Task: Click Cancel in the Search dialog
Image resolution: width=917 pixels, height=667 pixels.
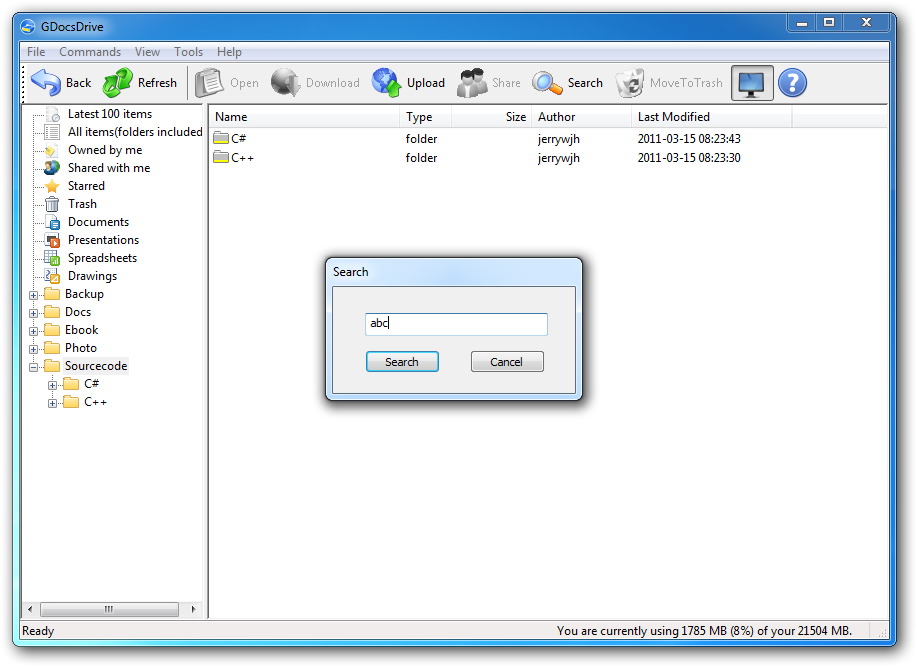Action: click(507, 362)
